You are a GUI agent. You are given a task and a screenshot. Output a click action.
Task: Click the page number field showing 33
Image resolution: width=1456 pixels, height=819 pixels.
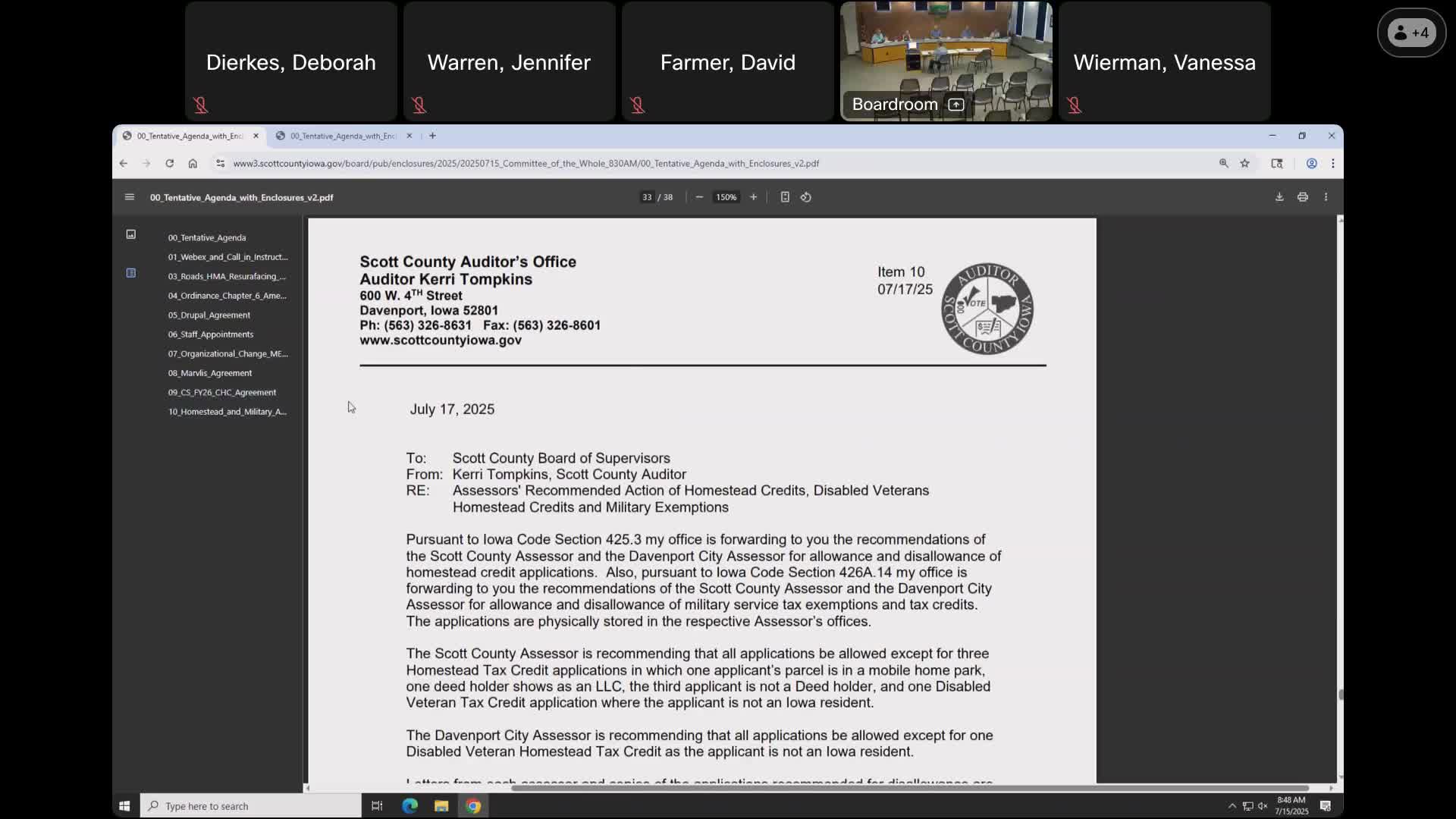[646, 197]
